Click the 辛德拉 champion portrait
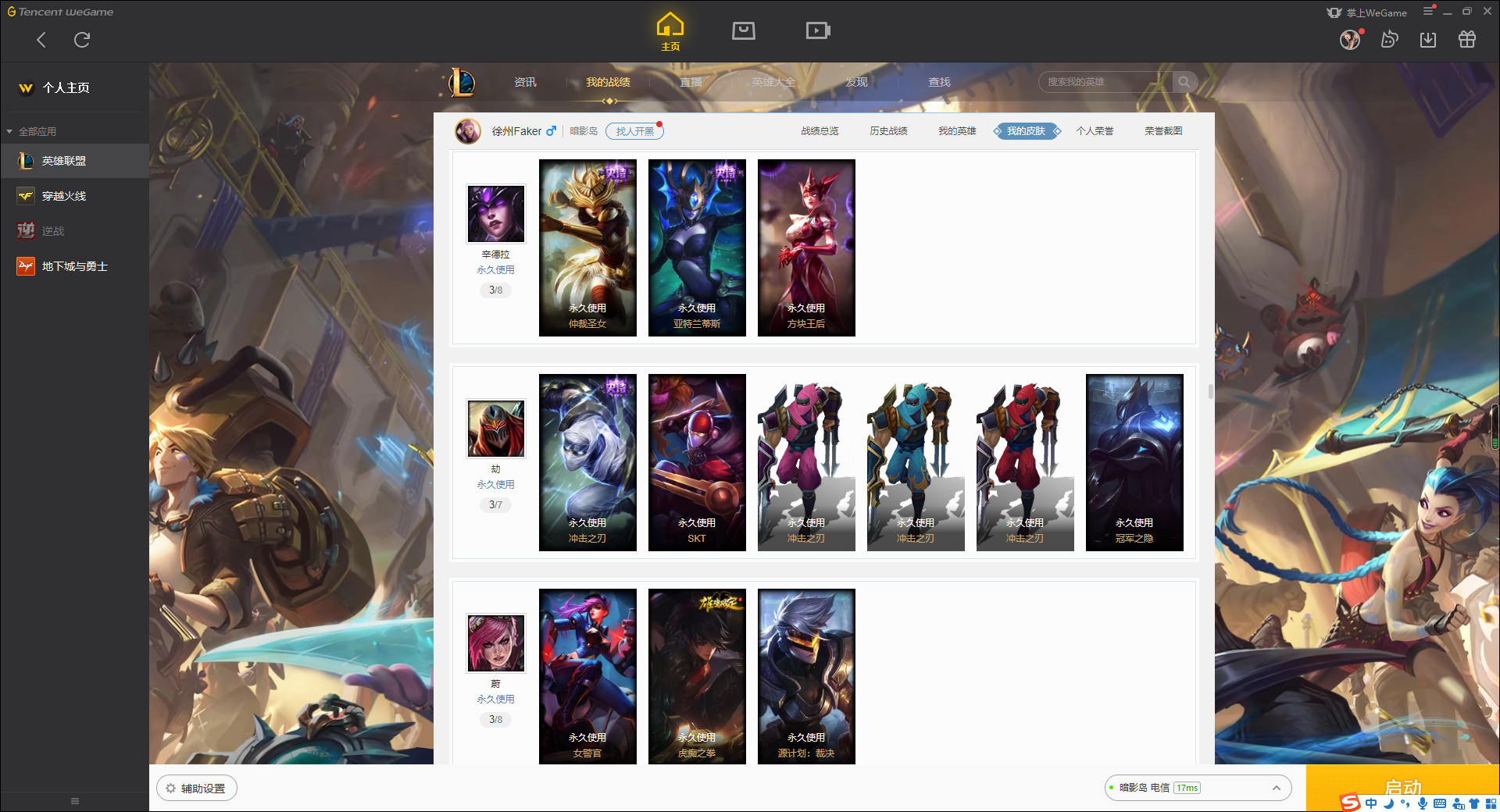The image size is (1500, 812). (496, 214)
